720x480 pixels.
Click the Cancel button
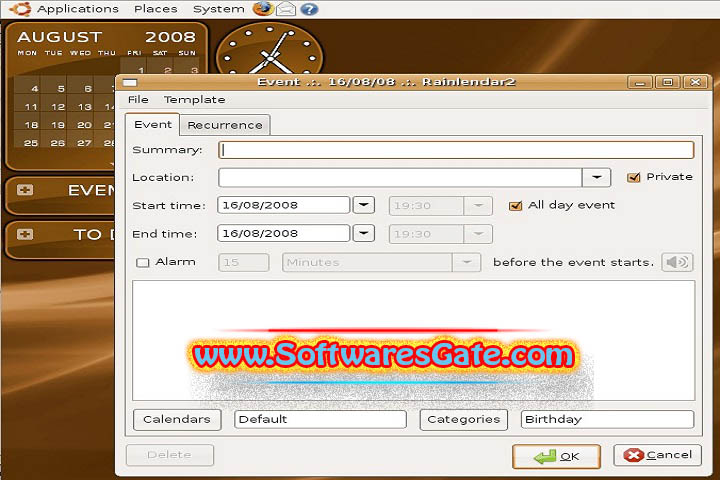tap(657, 455)
